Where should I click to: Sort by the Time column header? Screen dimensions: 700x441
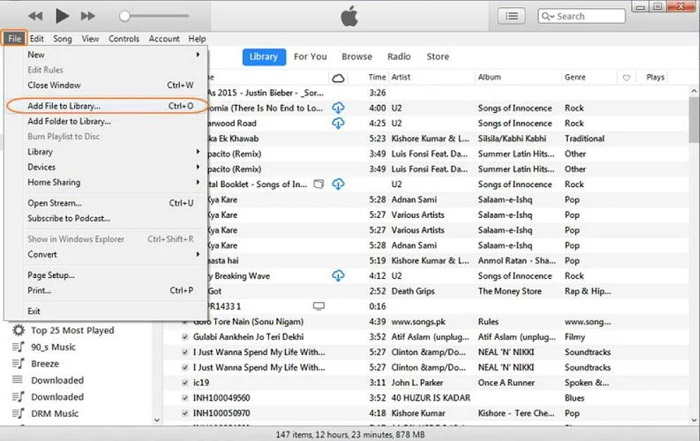pyautogui.click(x=377, y=77)
